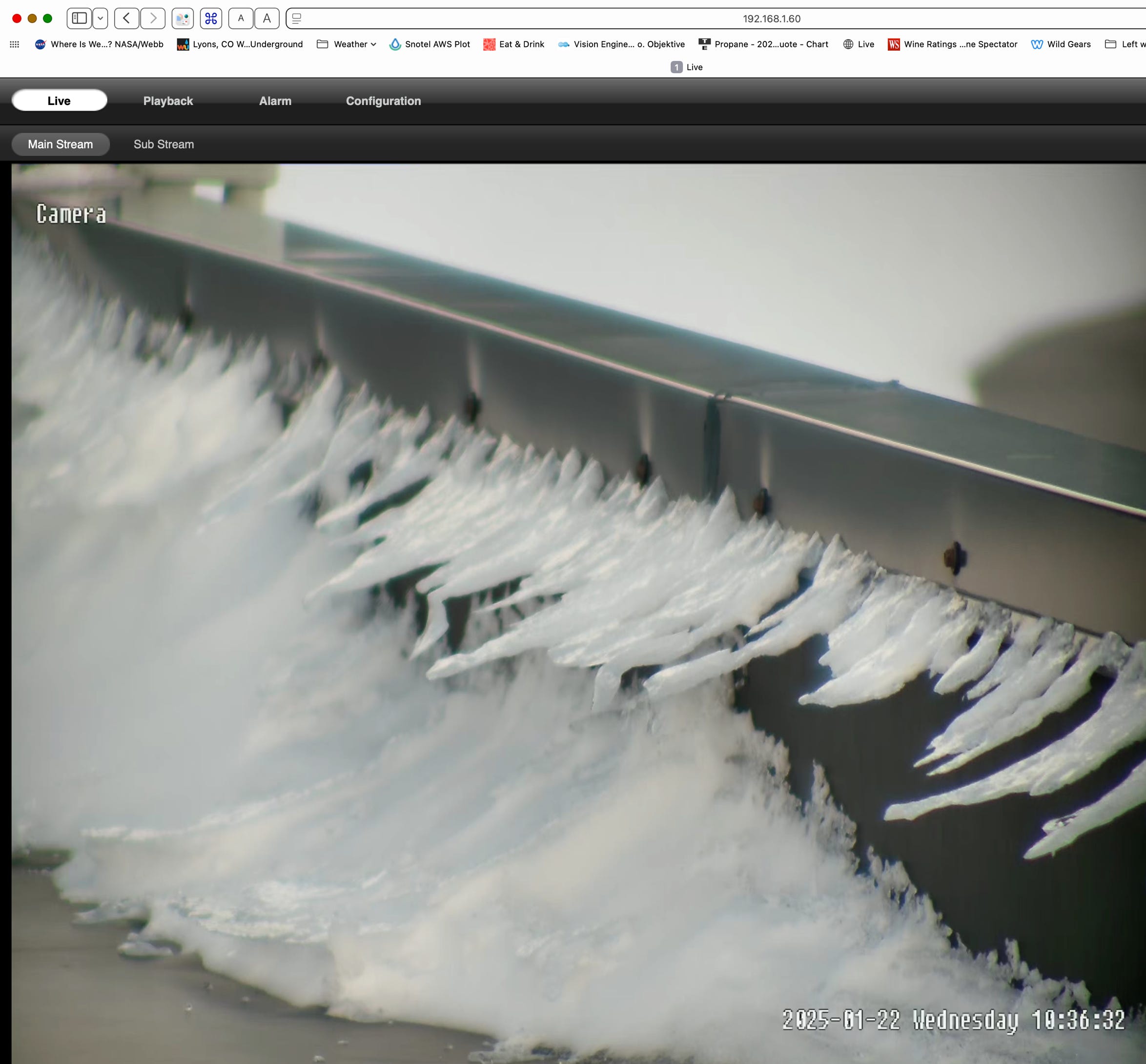Open the favorites grid icon

click(x=14, y=44)
